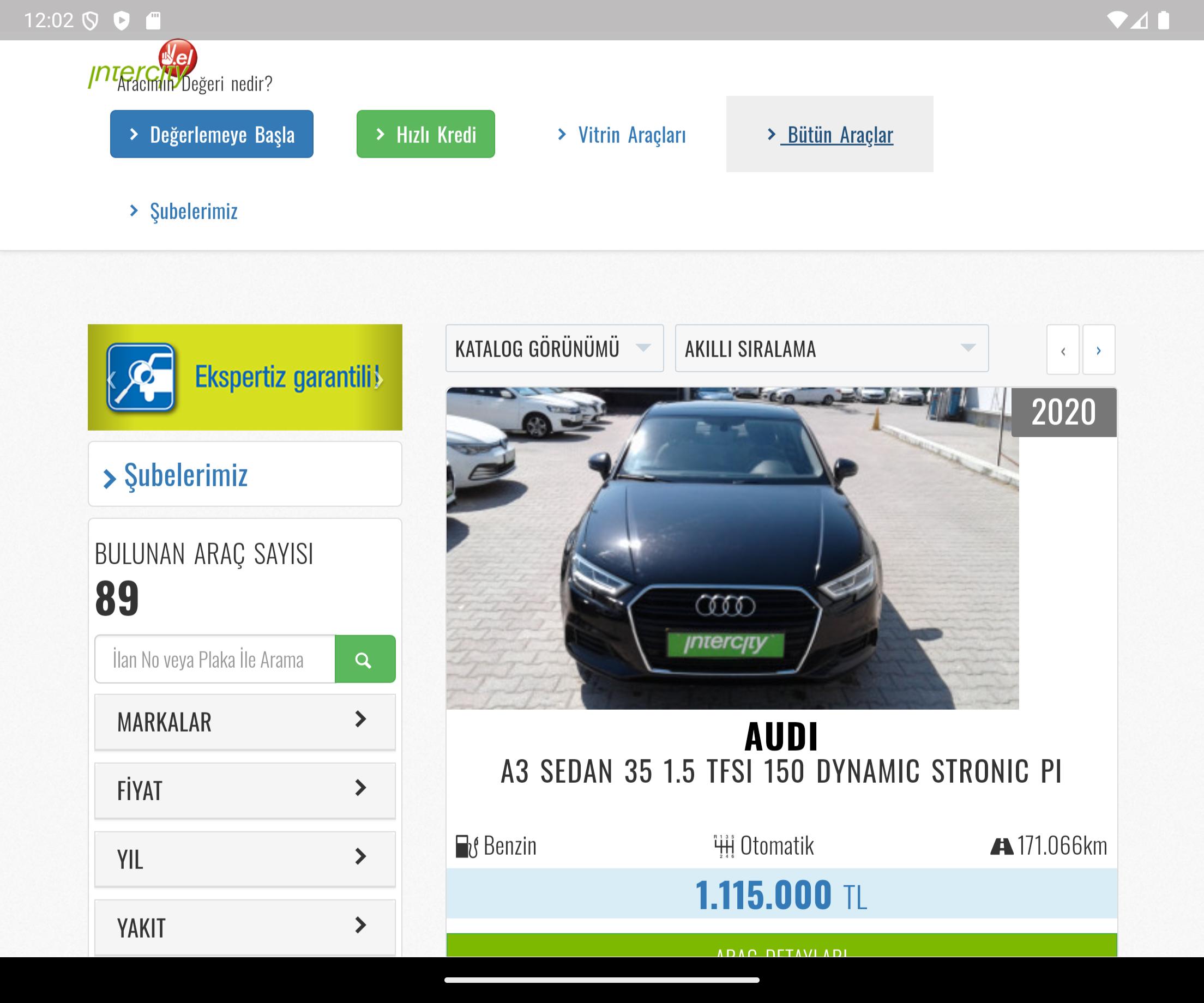
Task: Go to Vitrin Araçları link
Action: pos(622,135)
